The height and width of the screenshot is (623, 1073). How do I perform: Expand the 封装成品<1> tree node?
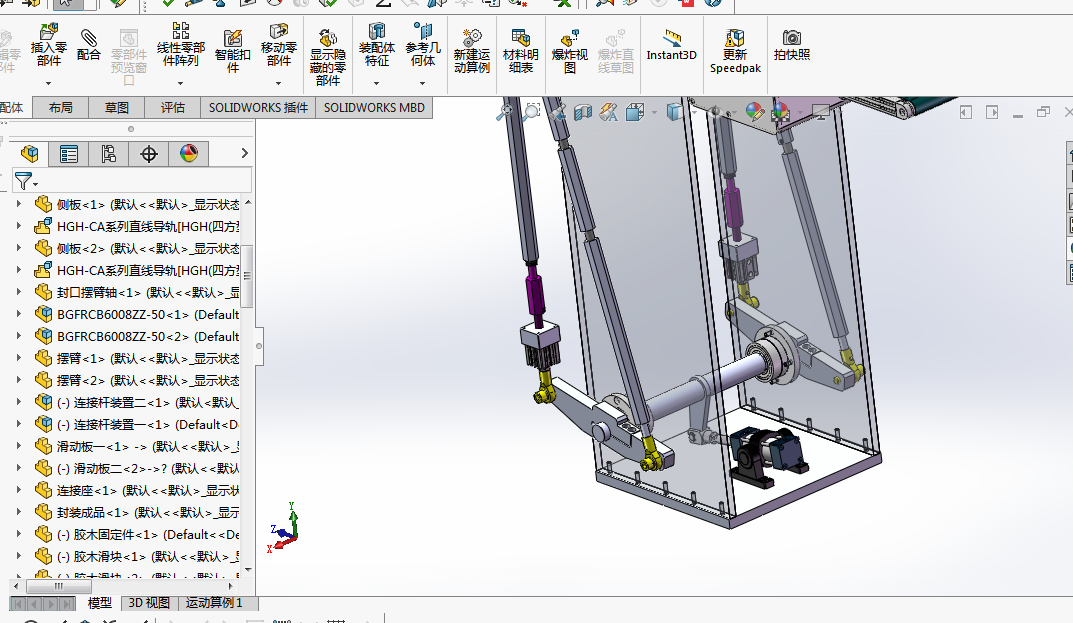coord(19,512)
